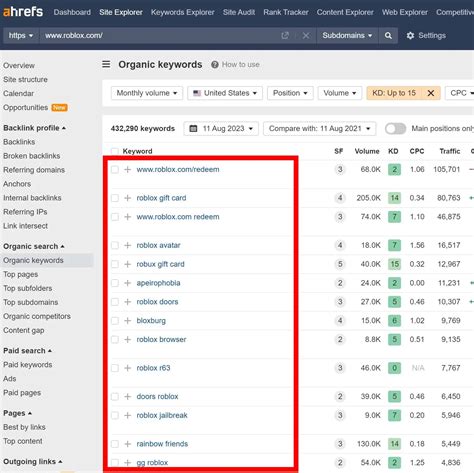Click the Ahrefs logo

(x=23, y=12)
